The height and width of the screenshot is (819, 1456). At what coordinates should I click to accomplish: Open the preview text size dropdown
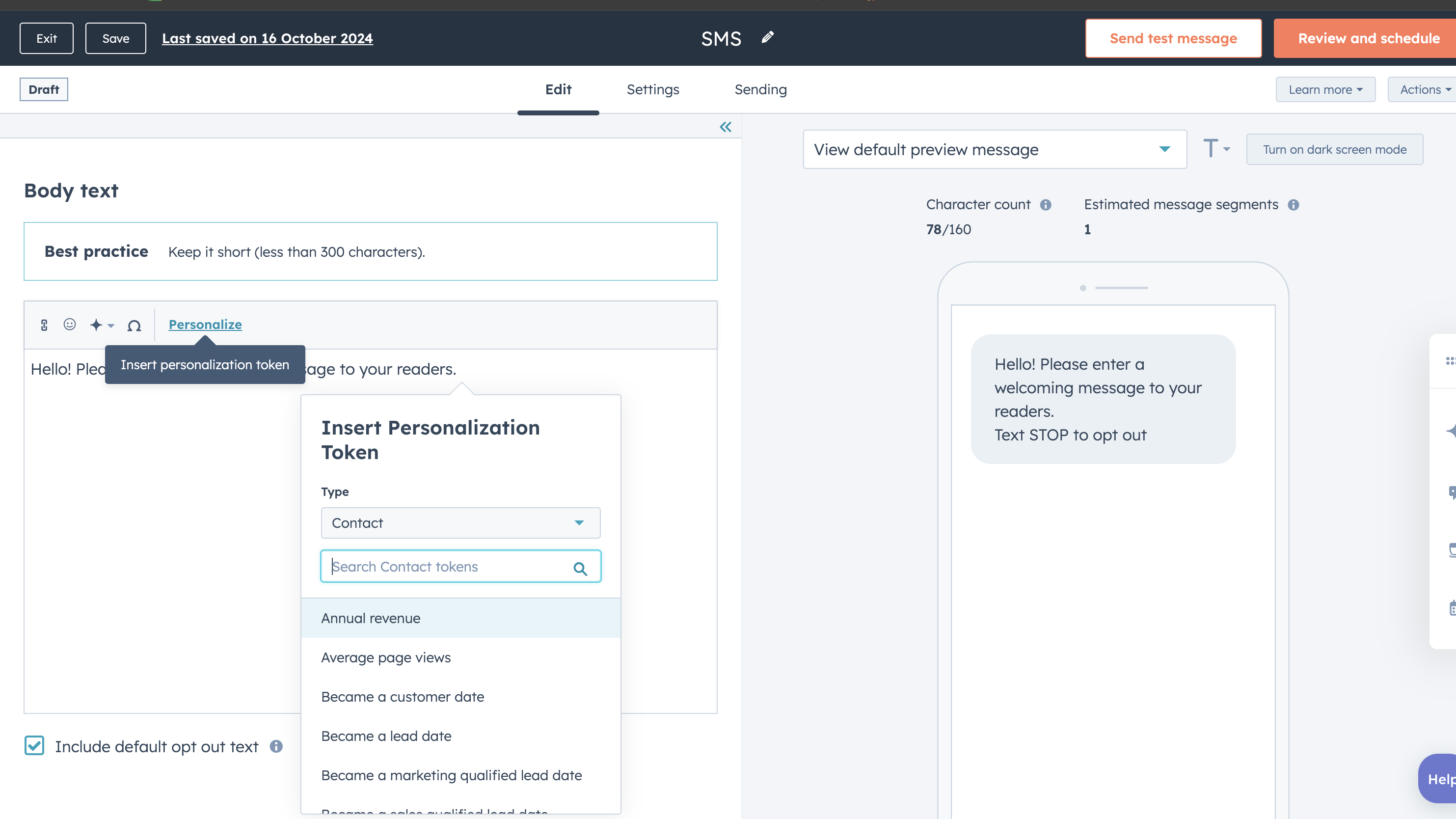[1216, 149]
